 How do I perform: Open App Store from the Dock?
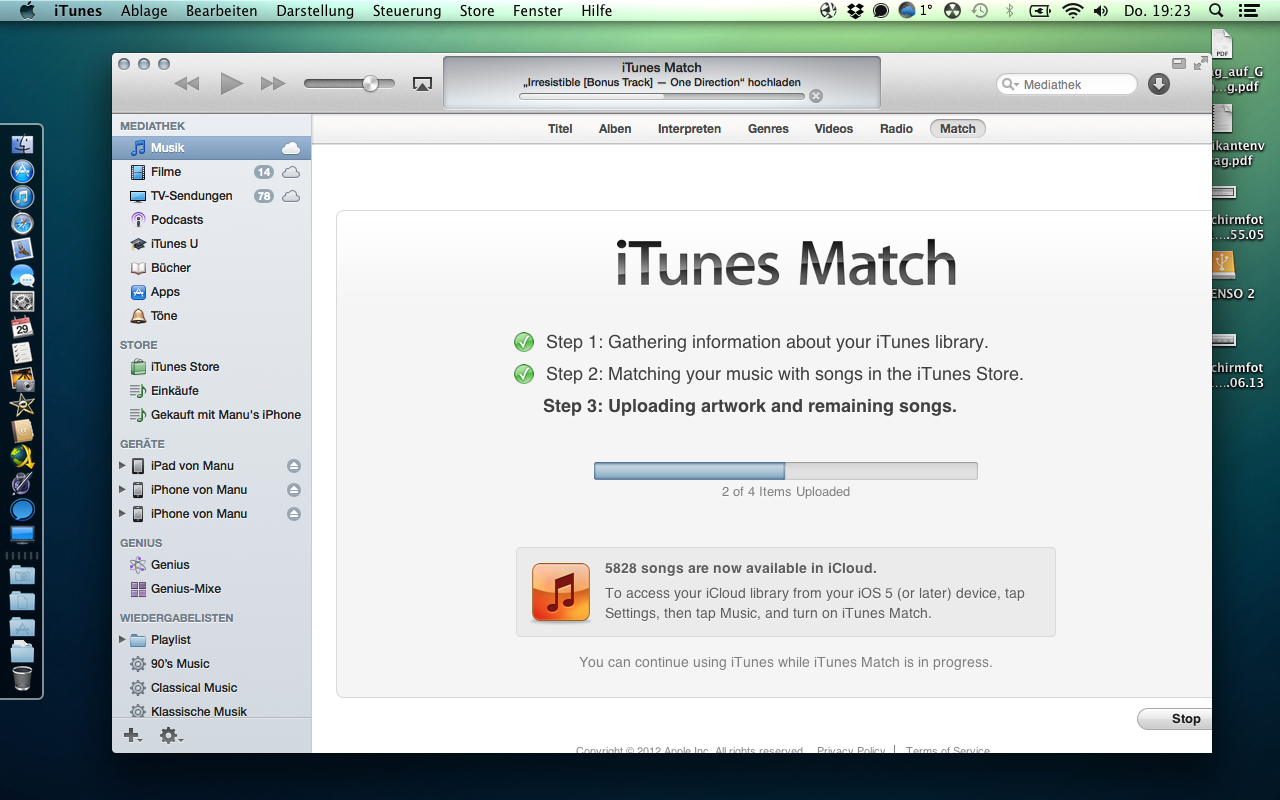(22, 171)
